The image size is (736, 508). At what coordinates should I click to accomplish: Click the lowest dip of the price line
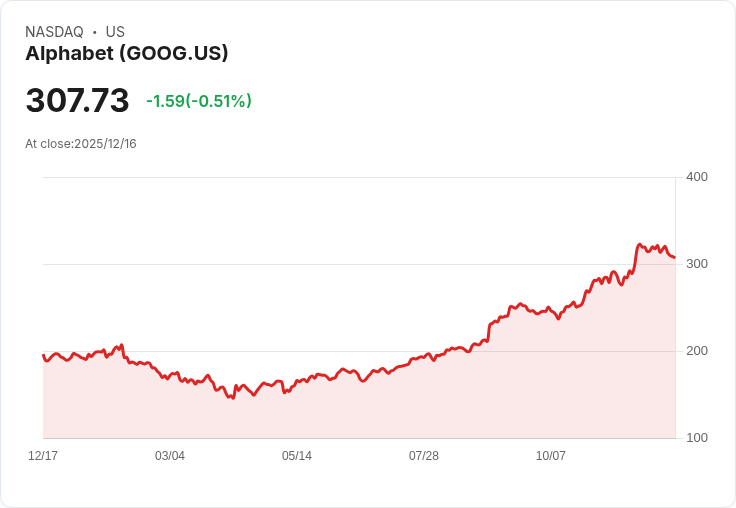click(232, 398)
